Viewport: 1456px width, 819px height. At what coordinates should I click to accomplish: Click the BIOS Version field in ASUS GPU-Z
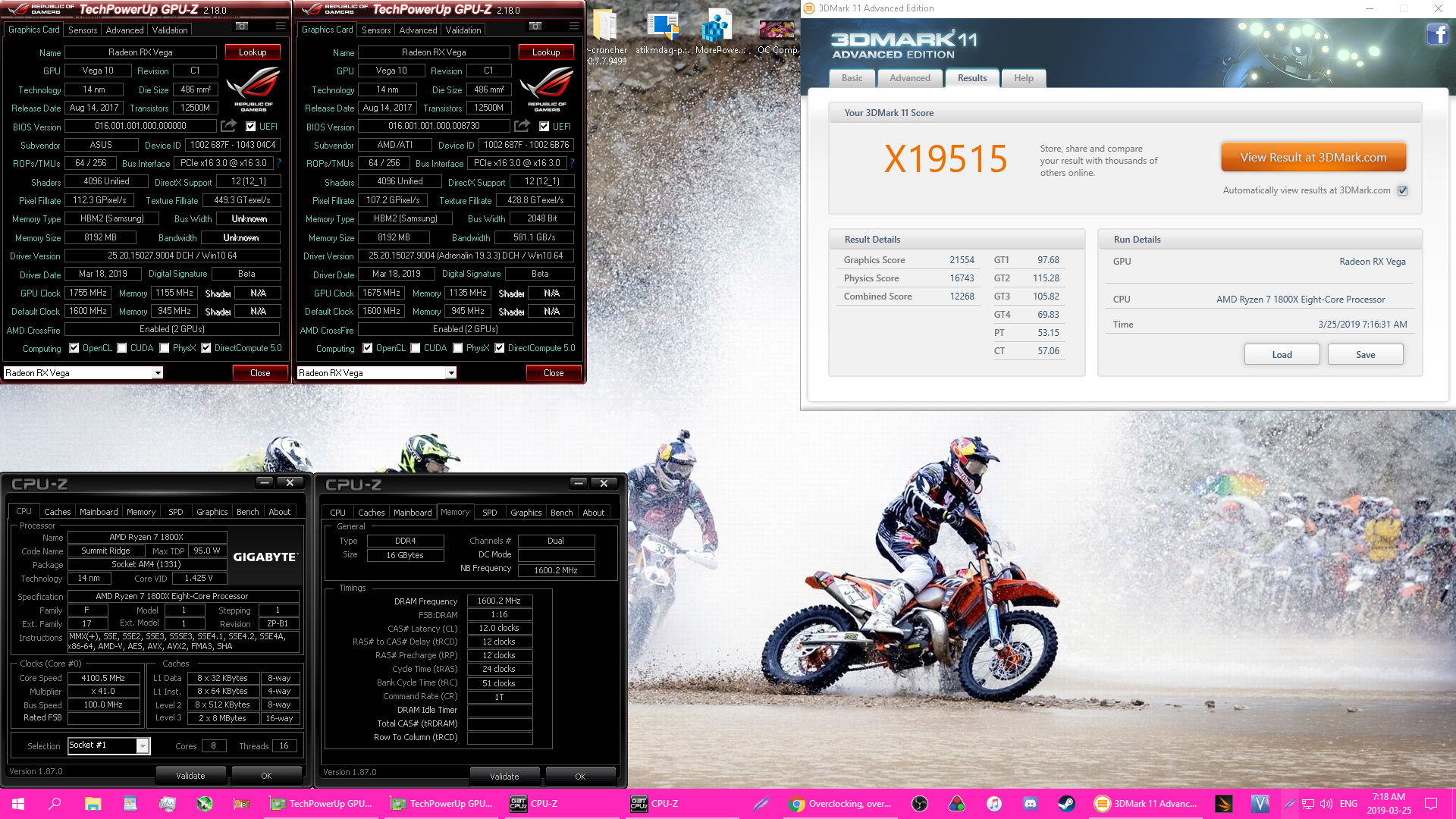pos(140,127)
